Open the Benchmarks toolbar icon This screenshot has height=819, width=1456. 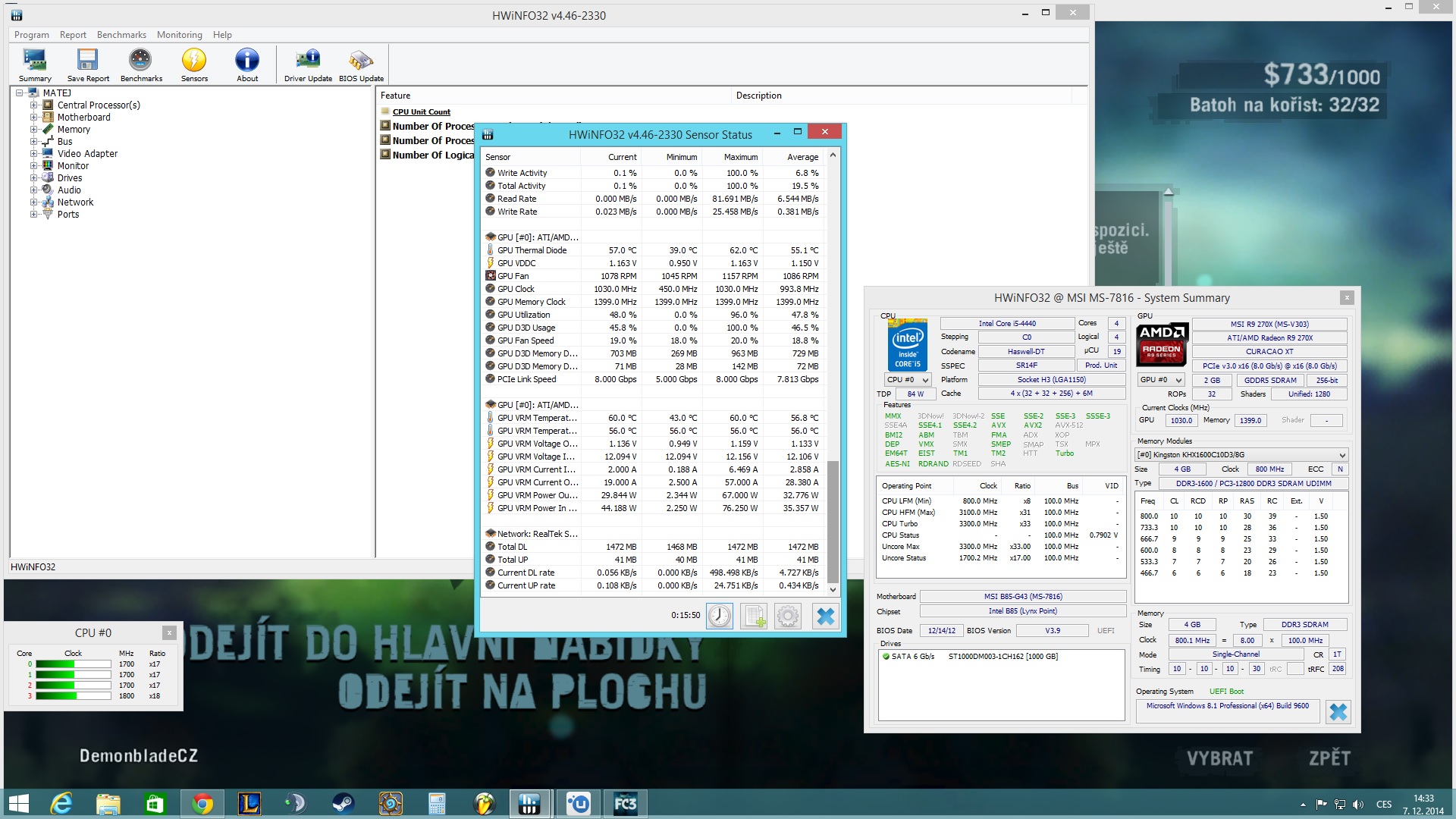pyautogui.click(x=141, y=64)
